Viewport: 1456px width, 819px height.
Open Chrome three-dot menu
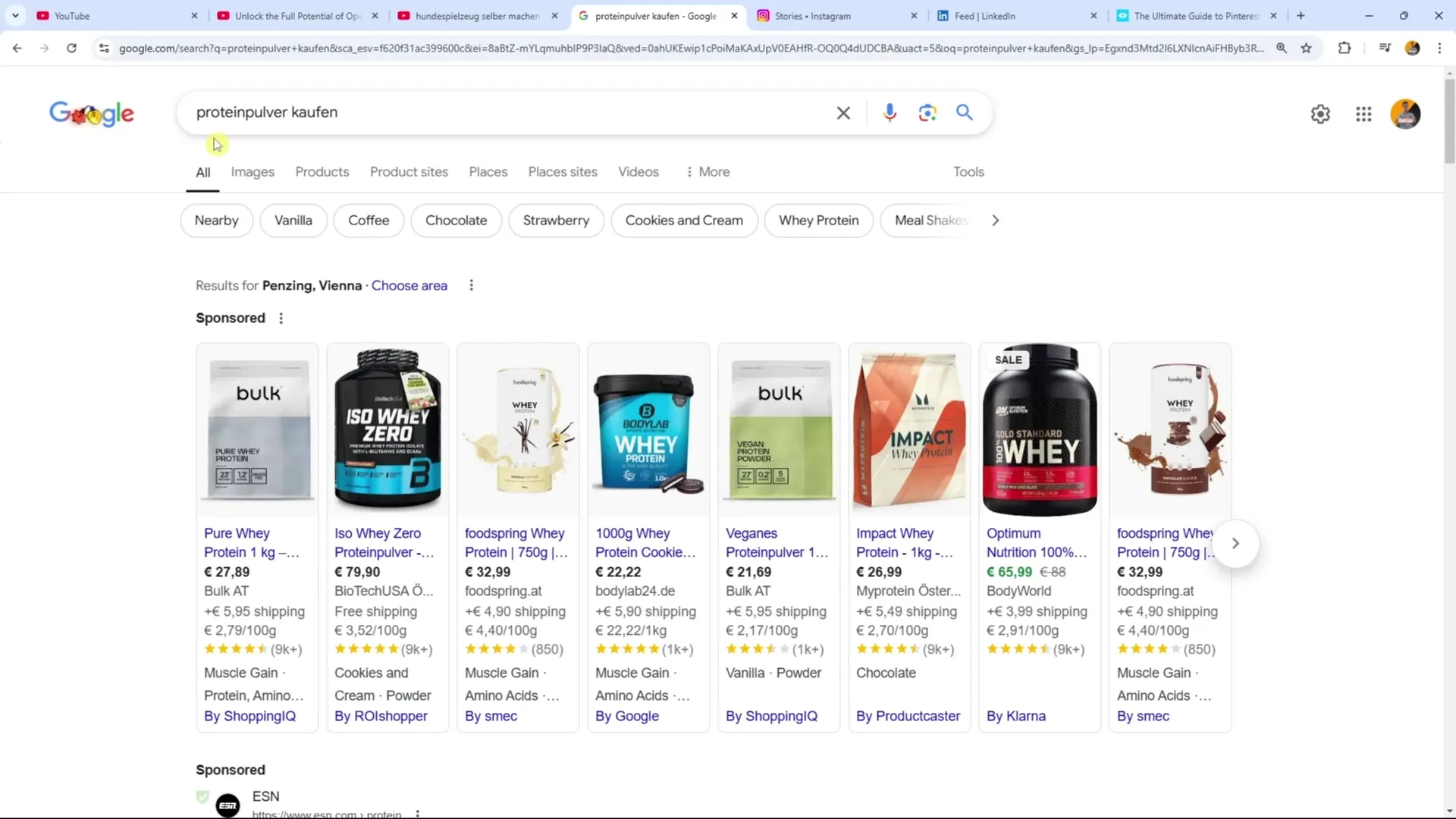tap(1439, 48)
